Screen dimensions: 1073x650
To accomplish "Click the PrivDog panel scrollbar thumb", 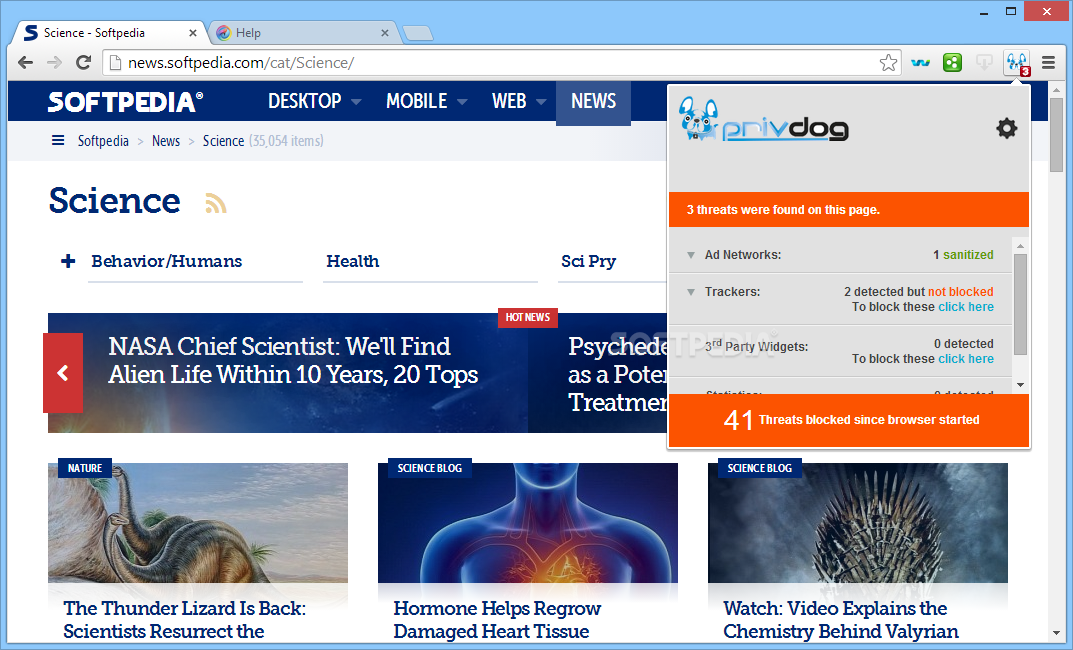I will coord(1020,304).
